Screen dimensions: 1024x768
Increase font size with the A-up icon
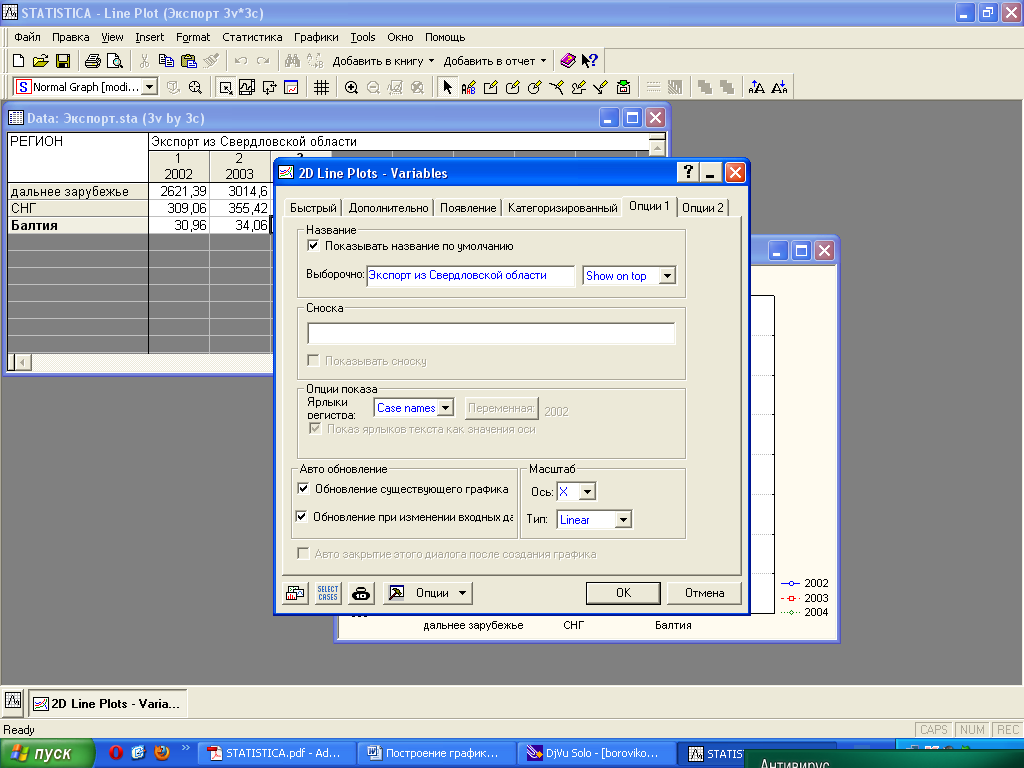point(757,87)
